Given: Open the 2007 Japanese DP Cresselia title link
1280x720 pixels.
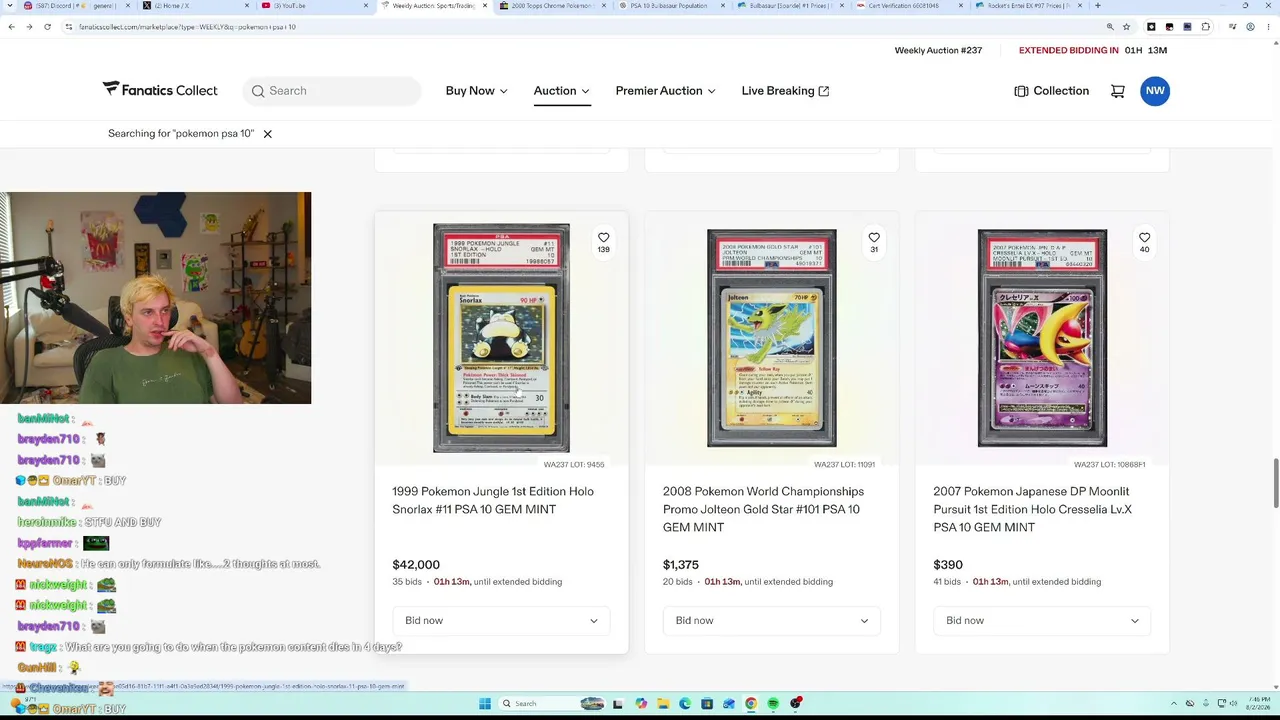Looking at the screenshot, I should click(x=1033, y=509).
